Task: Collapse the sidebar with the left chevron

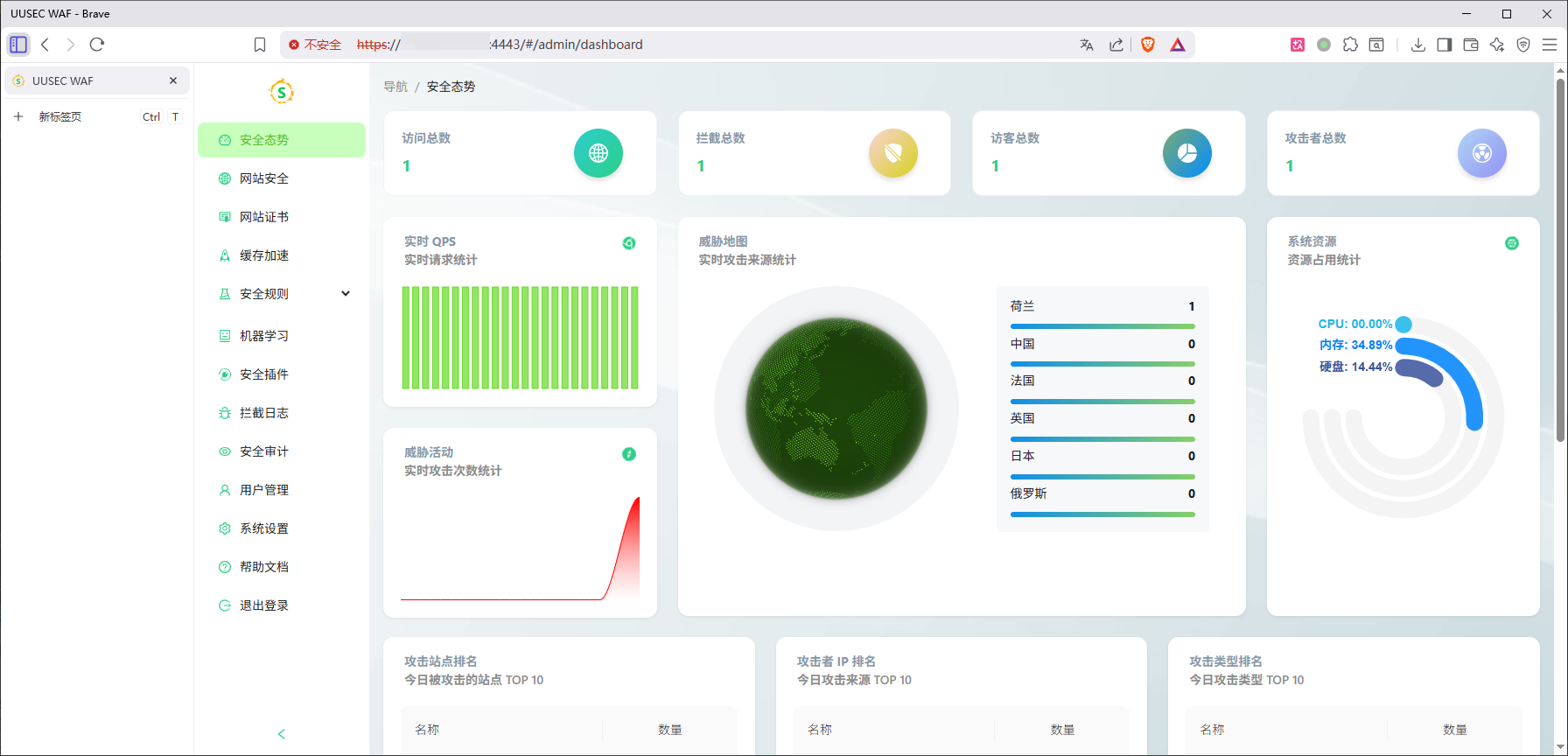Action: tap(282, 734)
